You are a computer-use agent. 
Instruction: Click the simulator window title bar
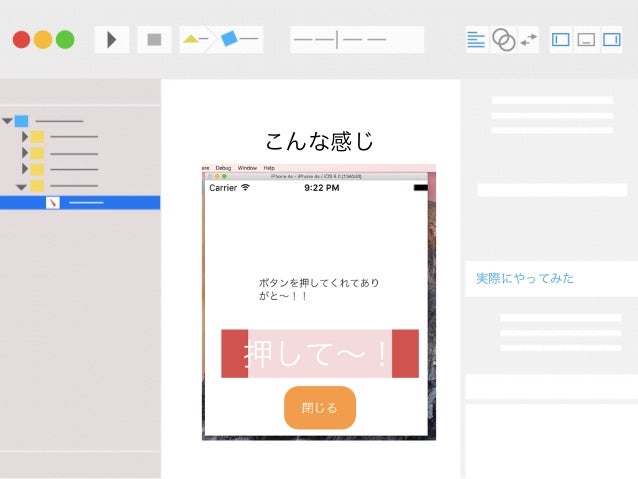pos(315,176)
